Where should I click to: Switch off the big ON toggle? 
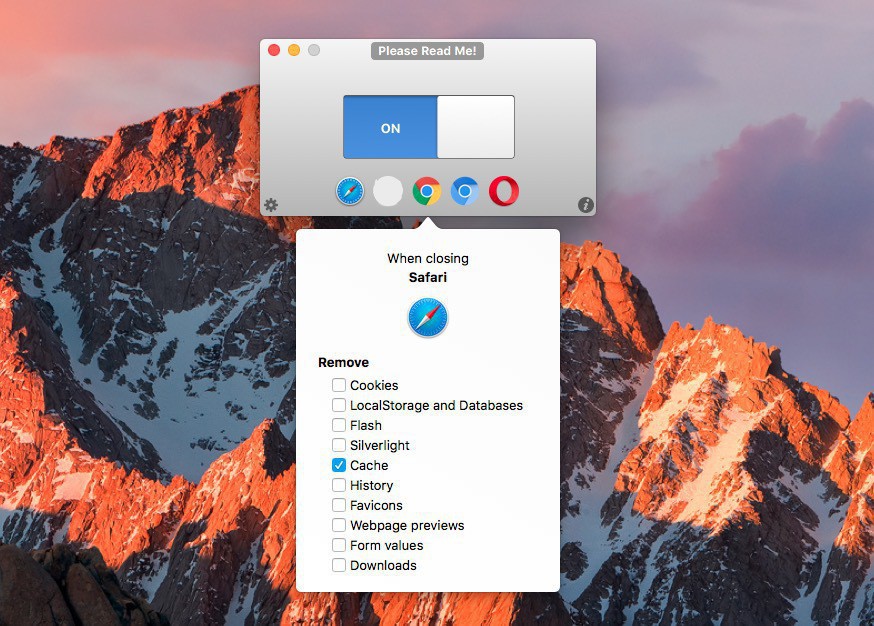pyautogui.click(x=428, y=127)
